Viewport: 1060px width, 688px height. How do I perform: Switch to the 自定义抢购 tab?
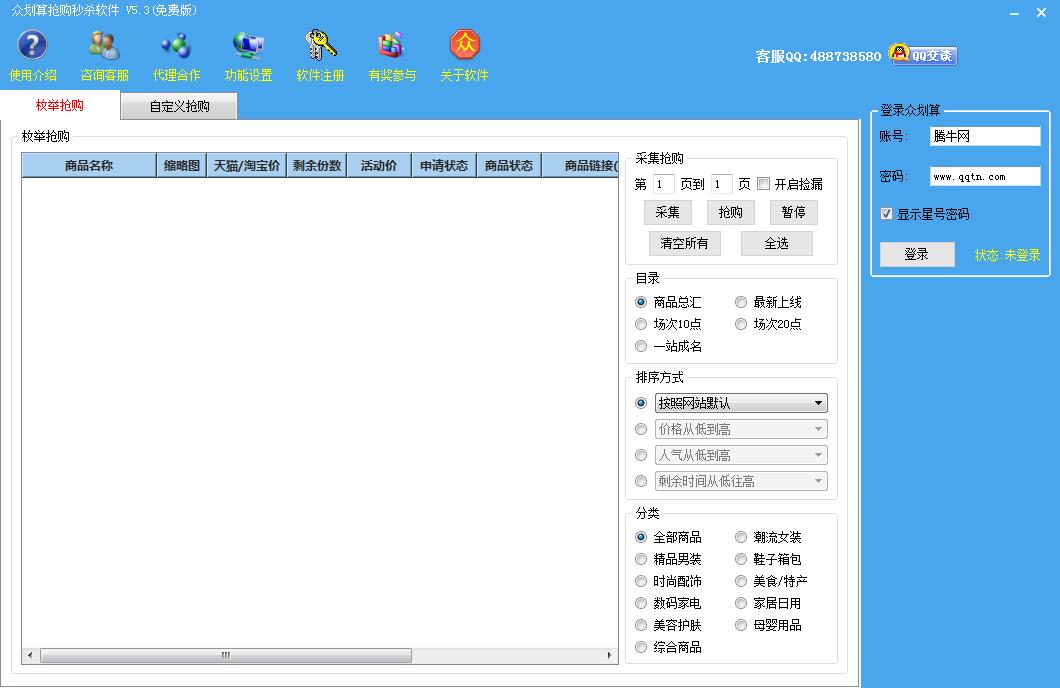coord(179,106)
